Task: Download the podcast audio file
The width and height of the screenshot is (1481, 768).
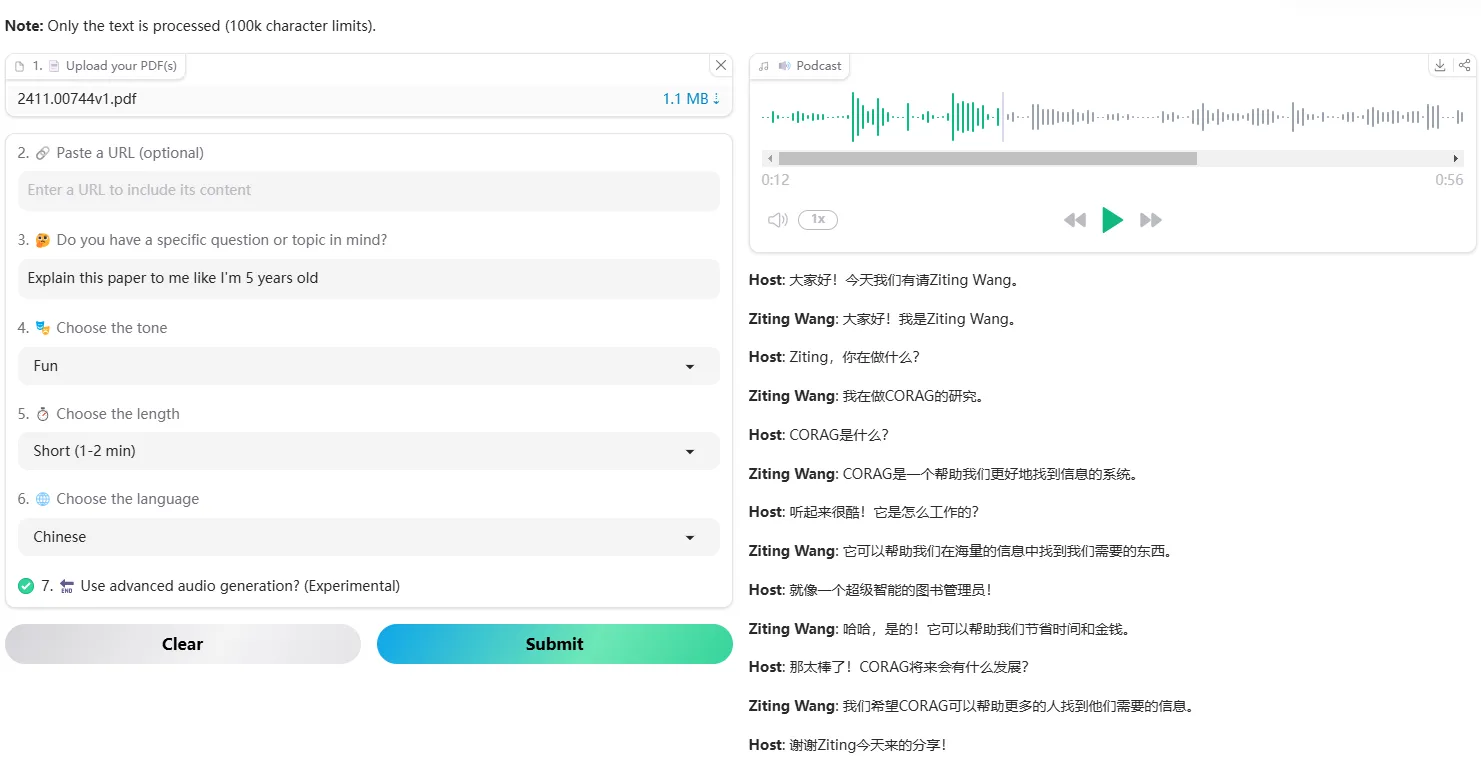Action: pos(1440,65)
